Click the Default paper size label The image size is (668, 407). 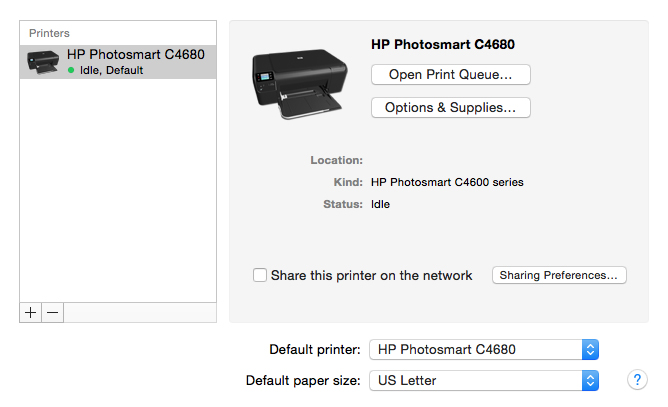(303, 380)
